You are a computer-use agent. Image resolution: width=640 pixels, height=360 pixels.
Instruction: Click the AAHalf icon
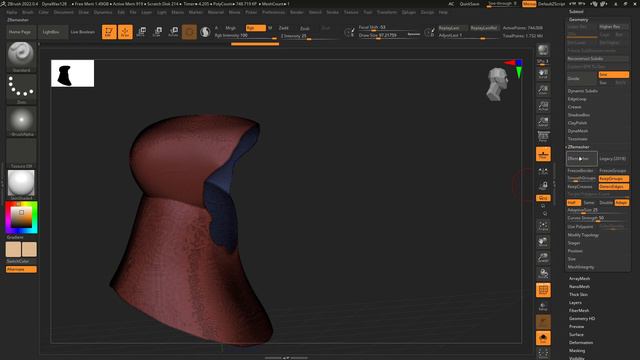click(x=543, y=121)
